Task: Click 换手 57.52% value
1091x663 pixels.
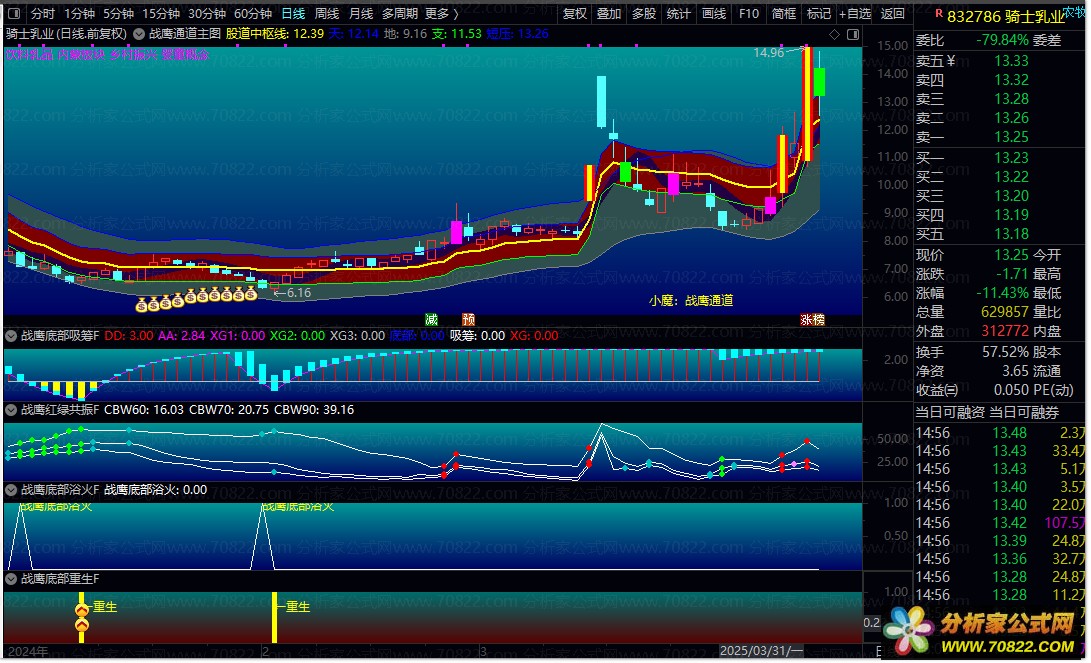Action: (1005, 352)
